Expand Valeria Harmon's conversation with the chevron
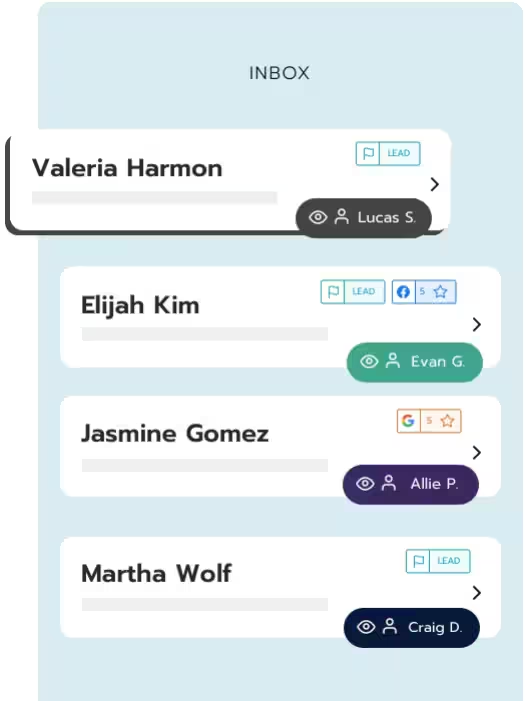 coord(434,184)
